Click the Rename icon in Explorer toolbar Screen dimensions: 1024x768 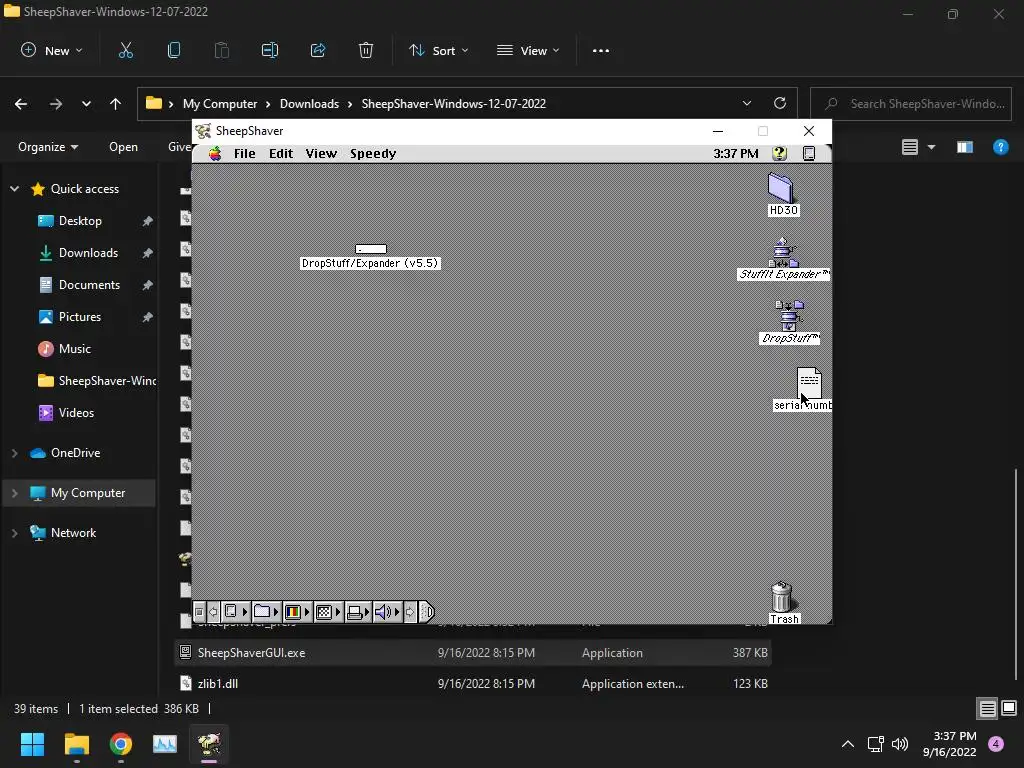[270, 50]
